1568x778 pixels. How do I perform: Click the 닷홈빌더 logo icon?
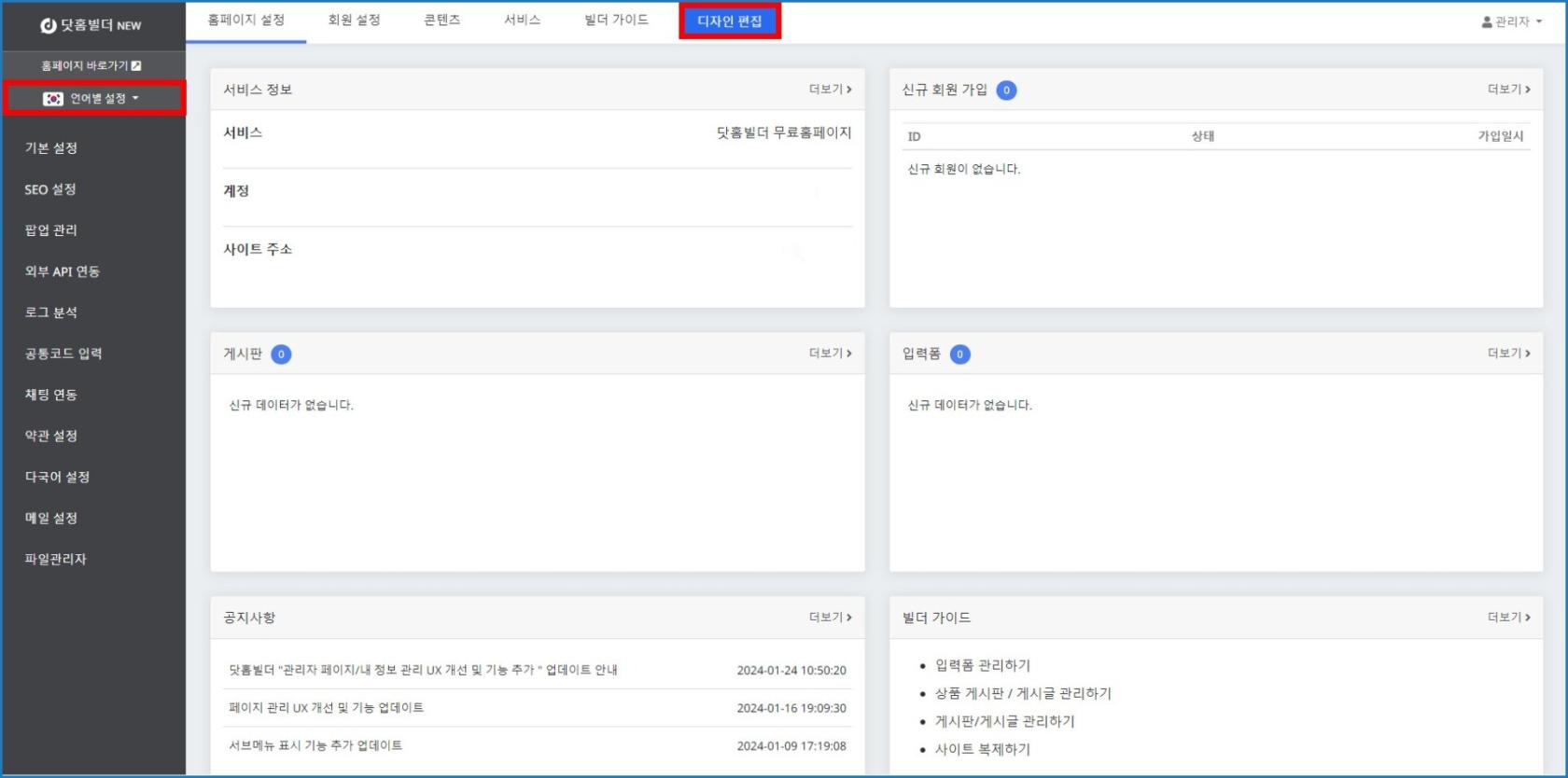pyautogui.click(x=49, y=25)
